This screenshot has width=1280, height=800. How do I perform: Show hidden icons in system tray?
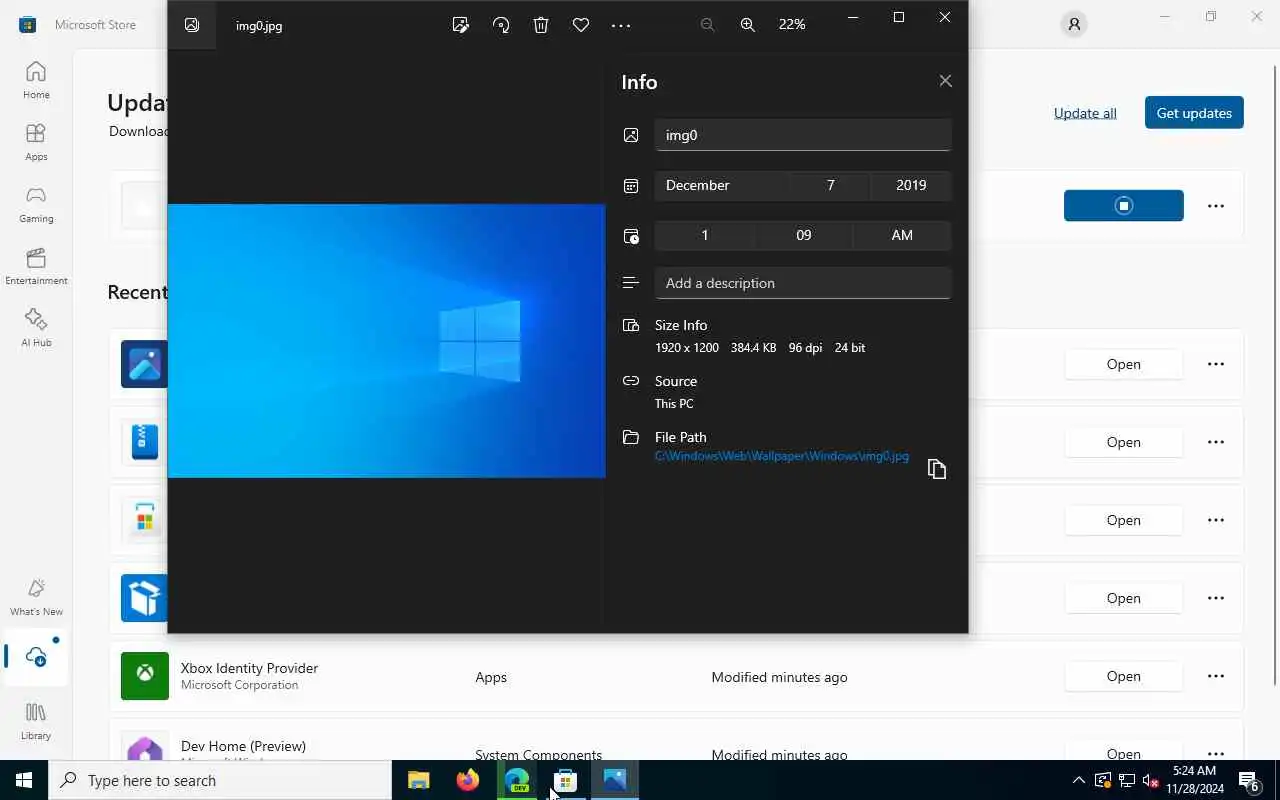coord(1078,780)
